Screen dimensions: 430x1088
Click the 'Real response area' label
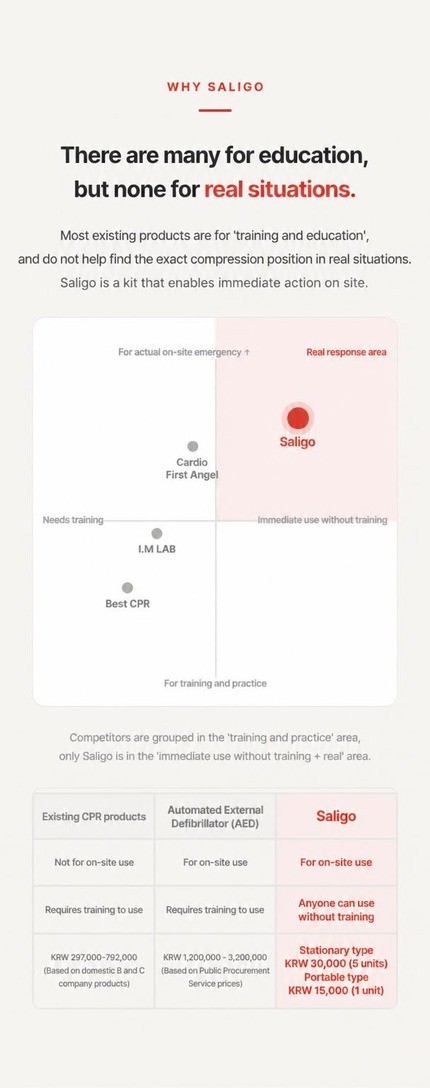click(x=347, y=352)
